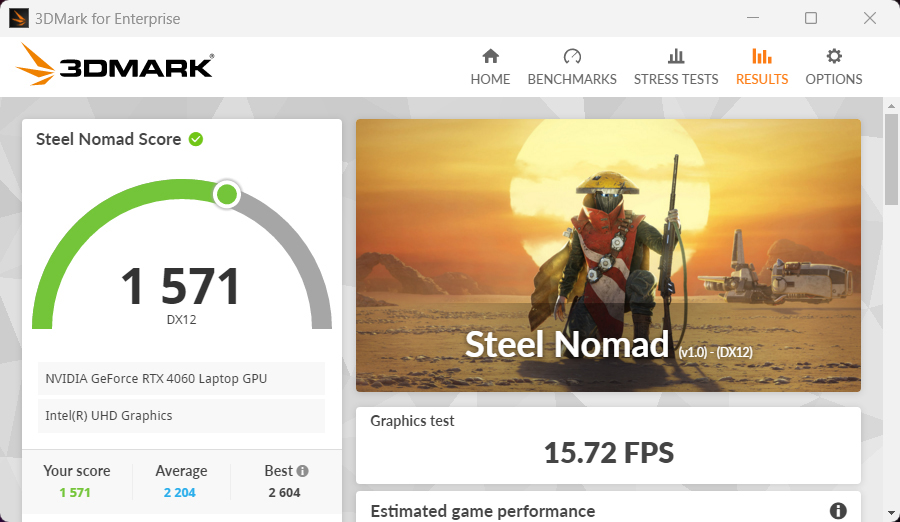Close the 3DMark window
Viewport: 900px width, 522px height.
point(870,18)
